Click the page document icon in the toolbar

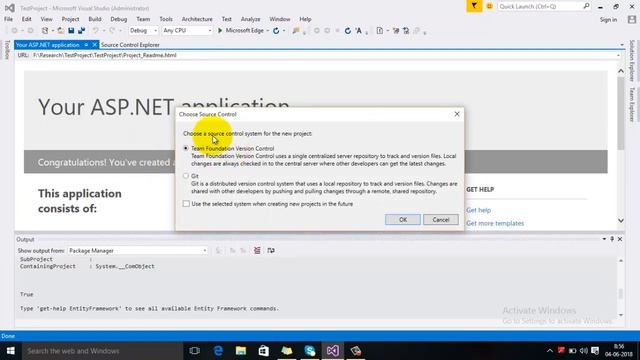tap(380, 31)
